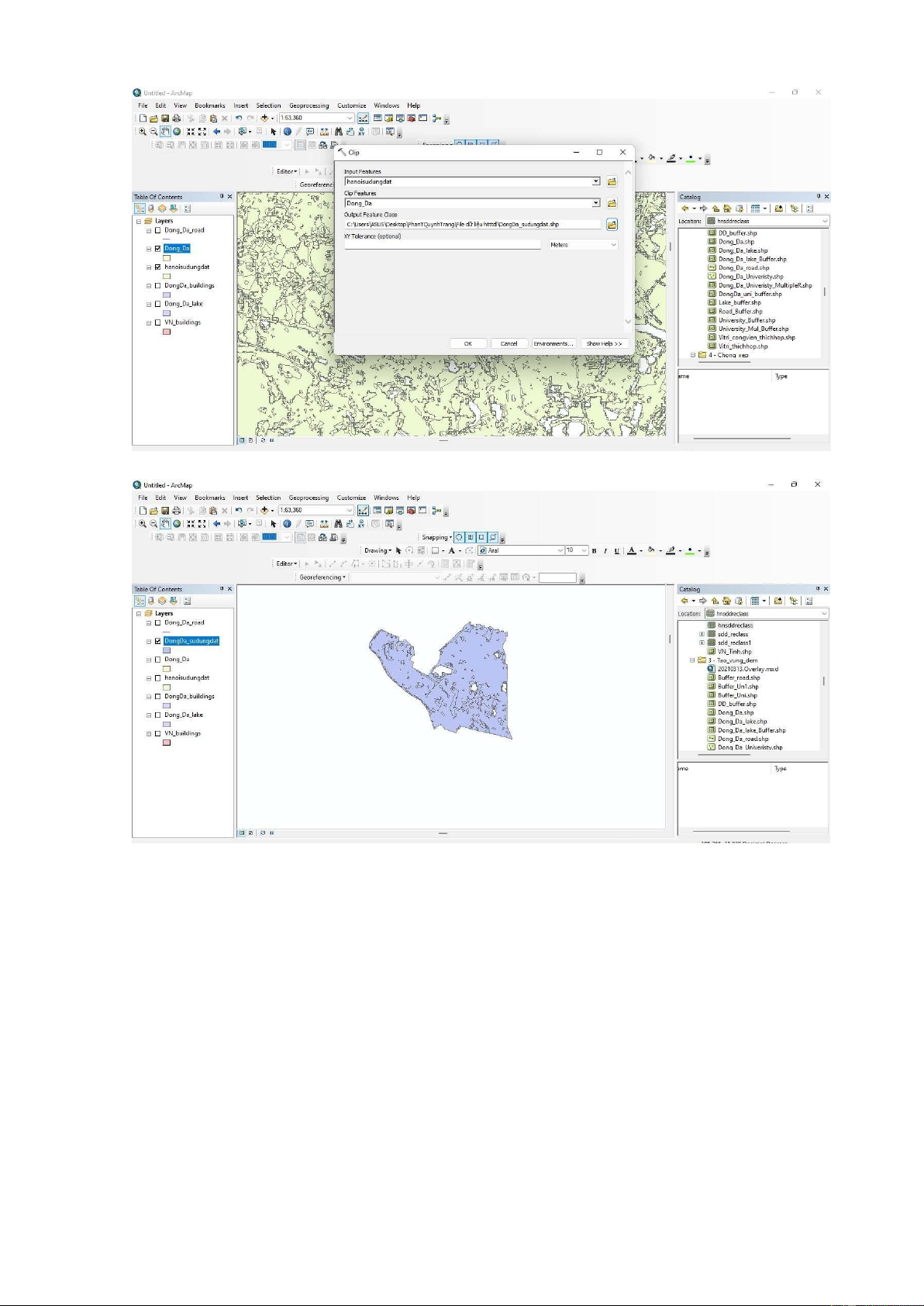Click the DongDa_sudungdat layer color swatch
The image size is (924, 1306).
tap(167, 650)
